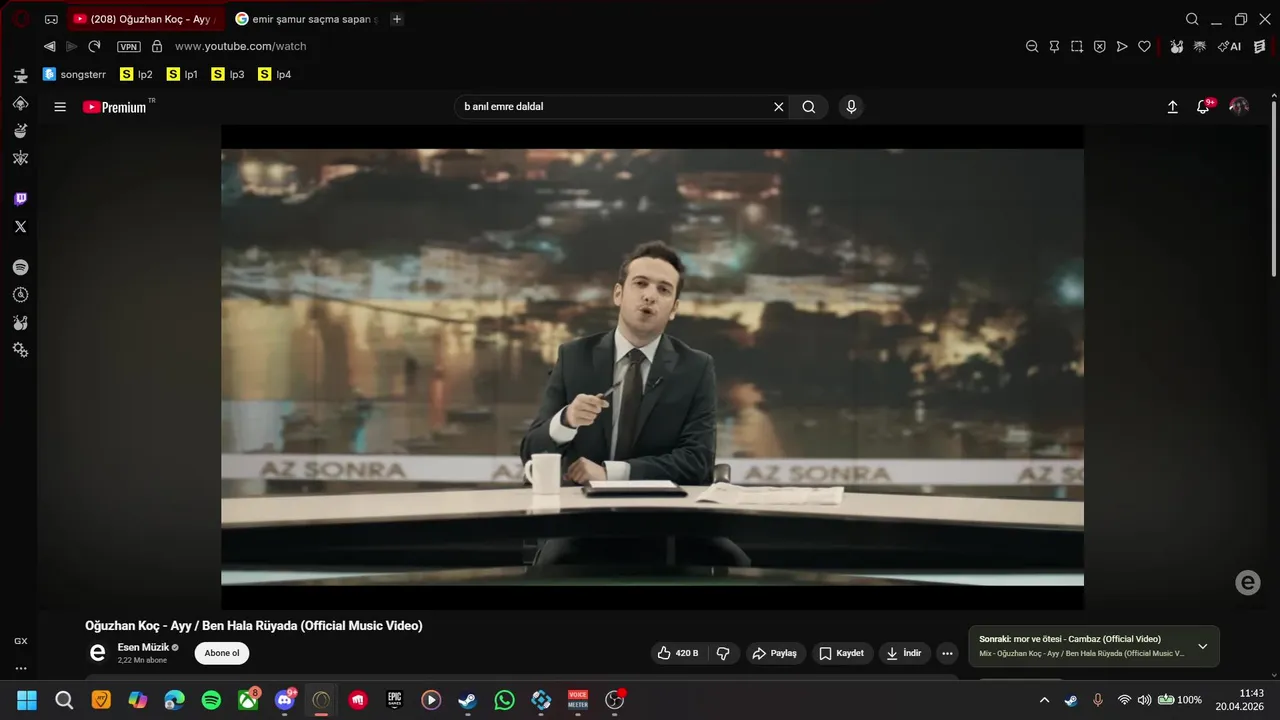This screenshot has height=720, width=1280.
Task: Go forward with the browser forward arrow
Action: tap(72, 46)
